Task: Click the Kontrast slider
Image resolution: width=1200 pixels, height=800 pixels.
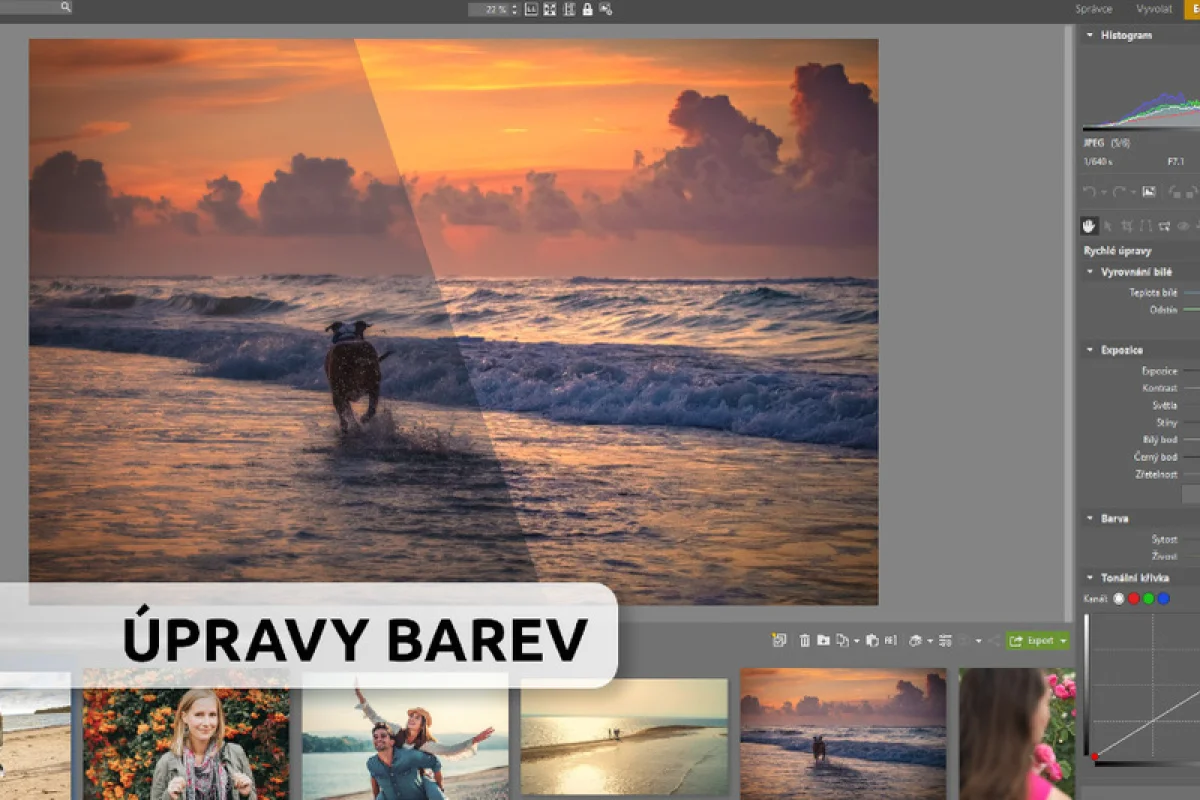Action: pyautogui.click(x=1192, y=388)
